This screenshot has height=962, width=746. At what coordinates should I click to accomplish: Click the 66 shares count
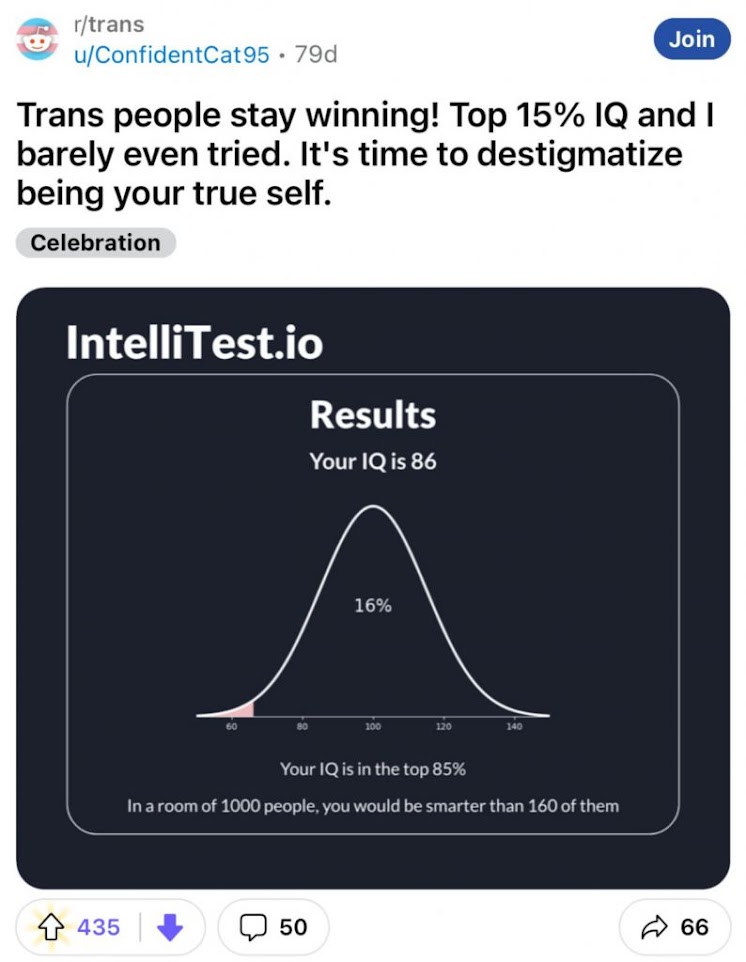[694, 927]
